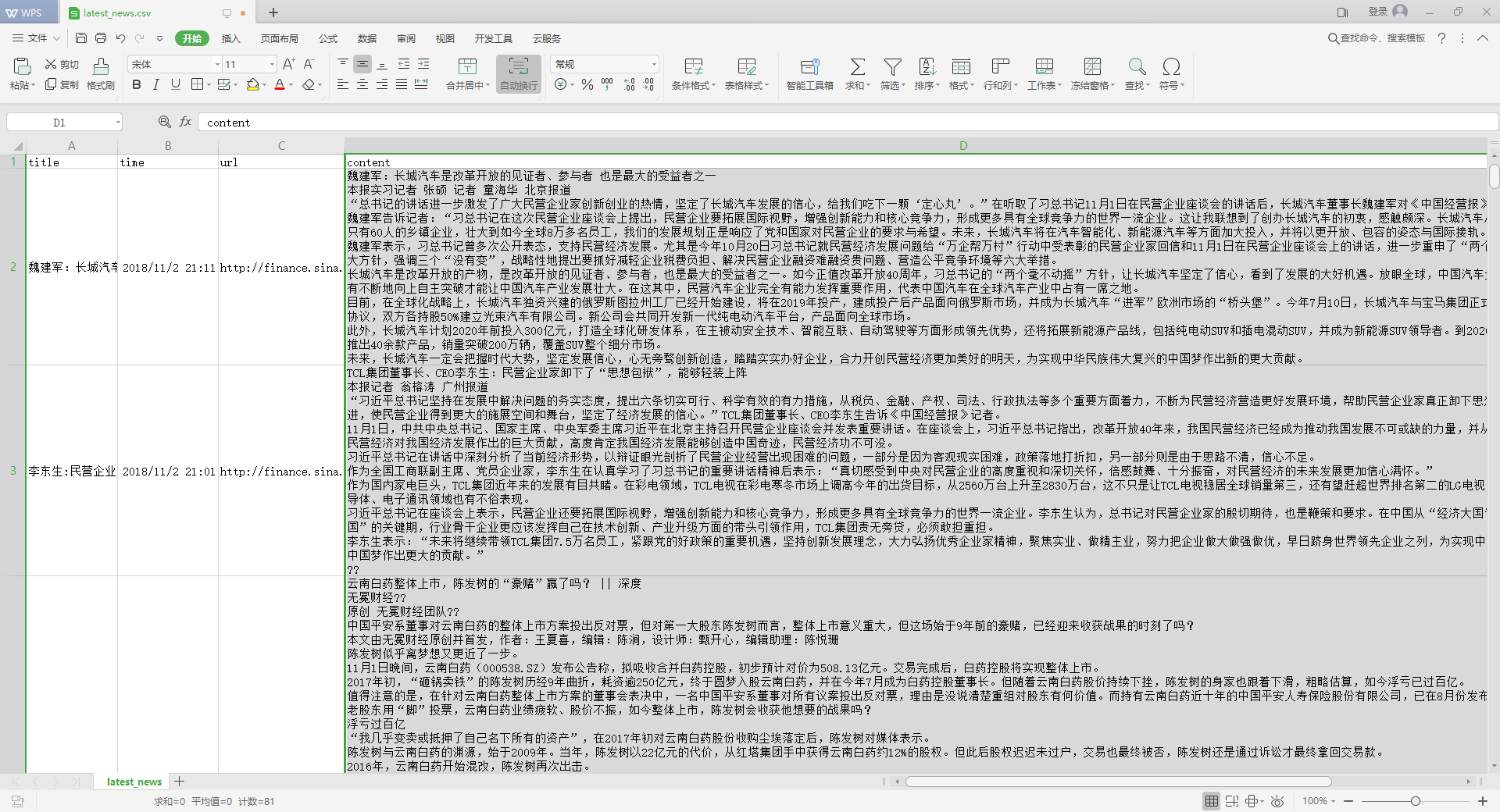Viewport: 1500px width, 812px height.
Task: Switch to the 插入 tab
Action: 230,38
